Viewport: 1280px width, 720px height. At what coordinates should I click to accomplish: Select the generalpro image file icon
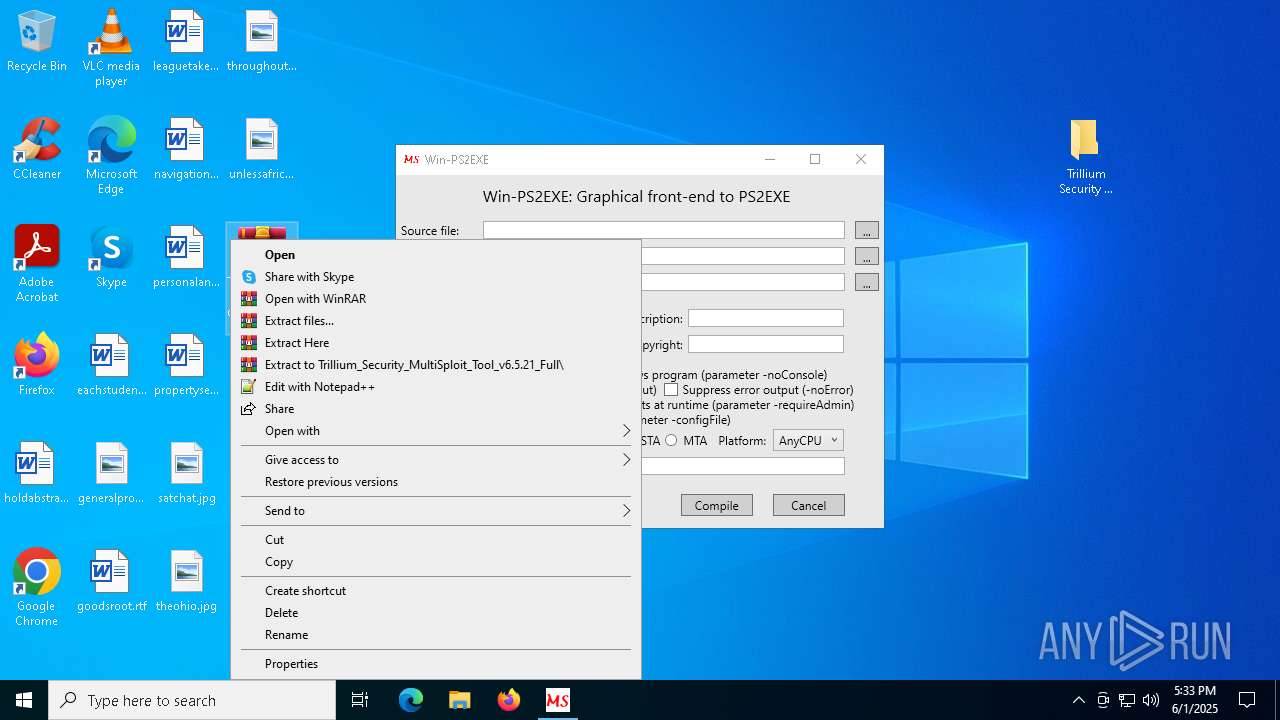click(x=111, y=474)
